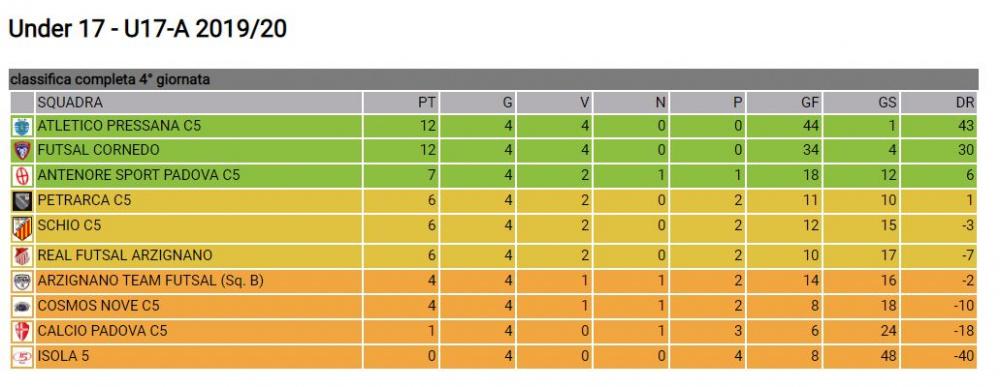Click the Calcio Padova C5 shield icon

click(22, 332)
